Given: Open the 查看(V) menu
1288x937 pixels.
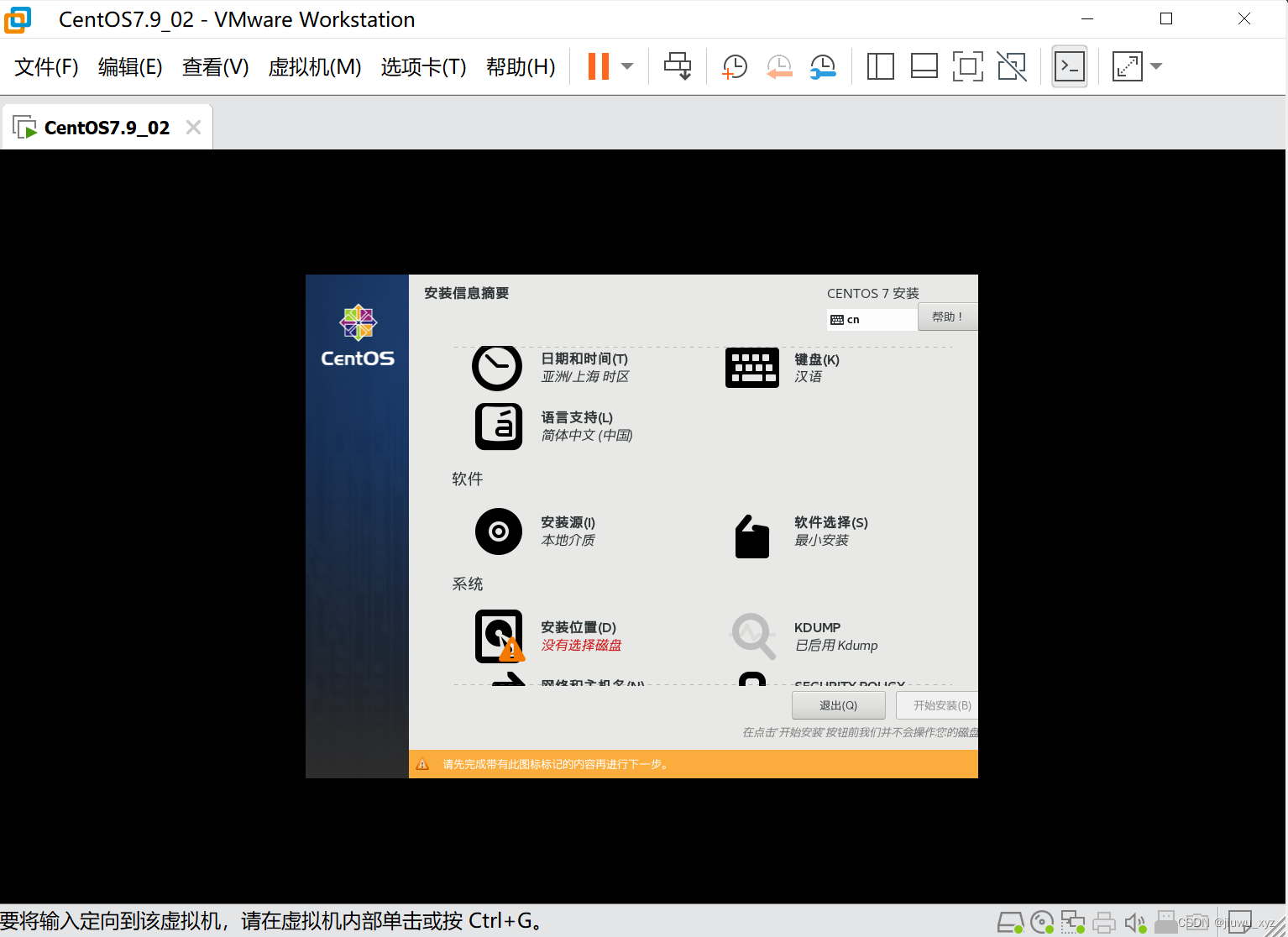Looking at the screenshot, I should click(x=216, y=67).
